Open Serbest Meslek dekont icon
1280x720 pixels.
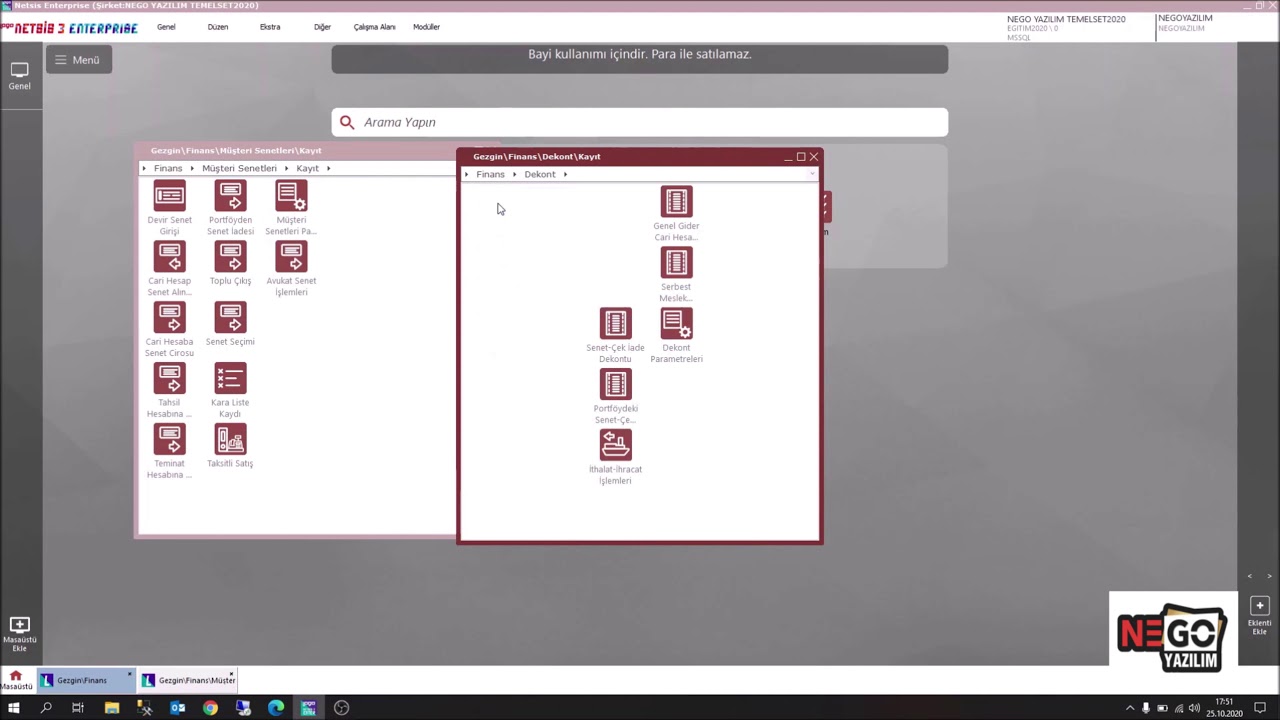point(676,263)
